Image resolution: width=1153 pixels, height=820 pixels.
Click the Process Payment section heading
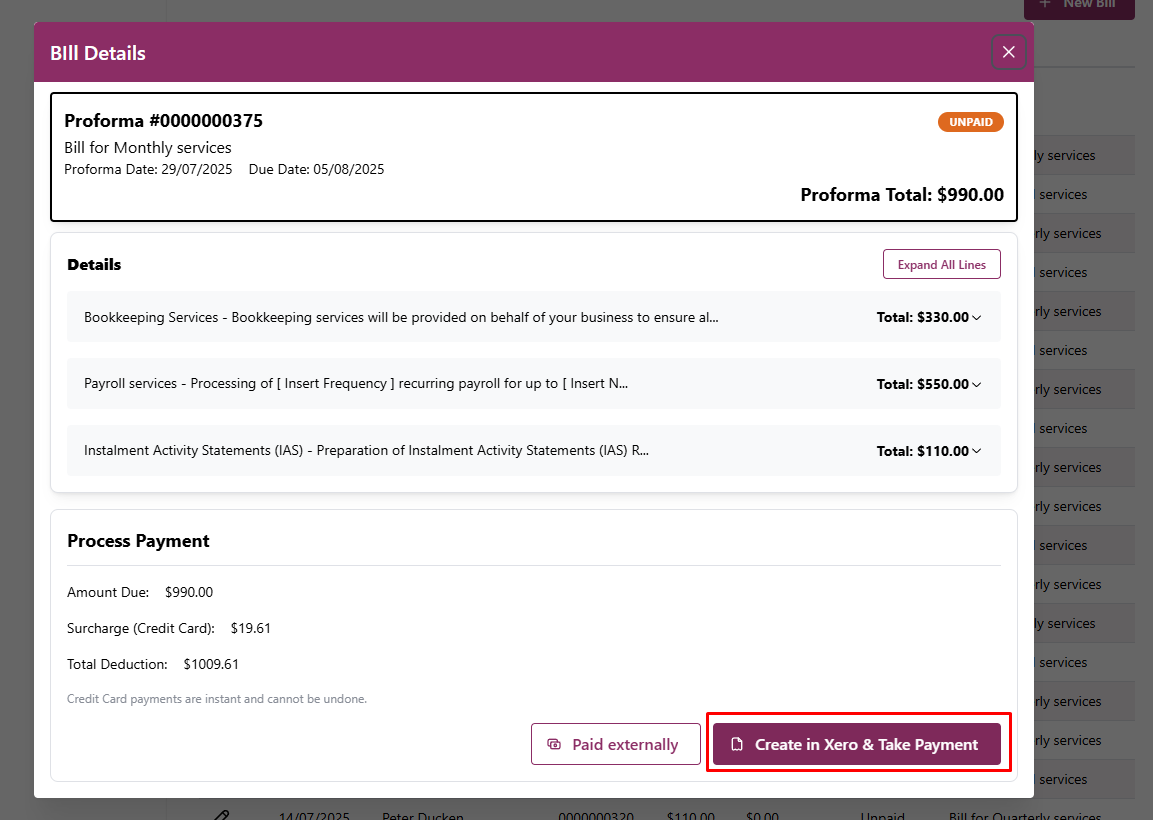pos(138,541)
